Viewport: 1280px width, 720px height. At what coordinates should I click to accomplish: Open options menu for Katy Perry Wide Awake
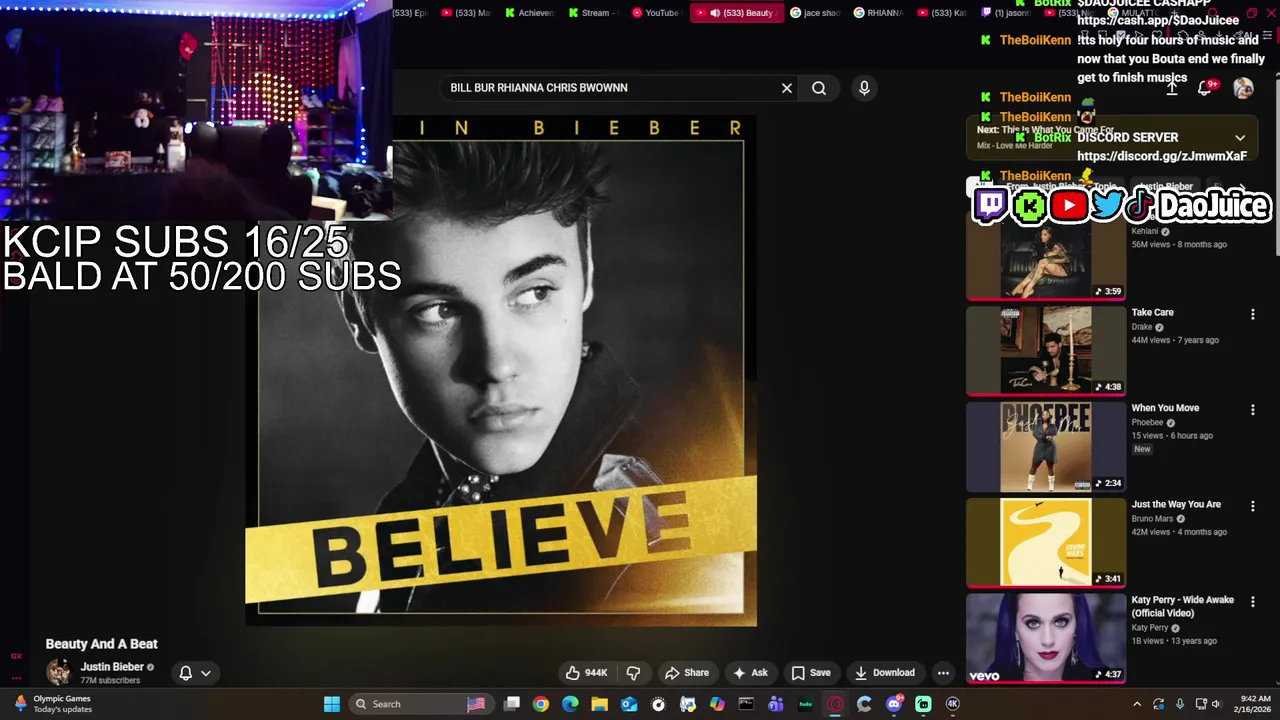tap(1252, 602)
